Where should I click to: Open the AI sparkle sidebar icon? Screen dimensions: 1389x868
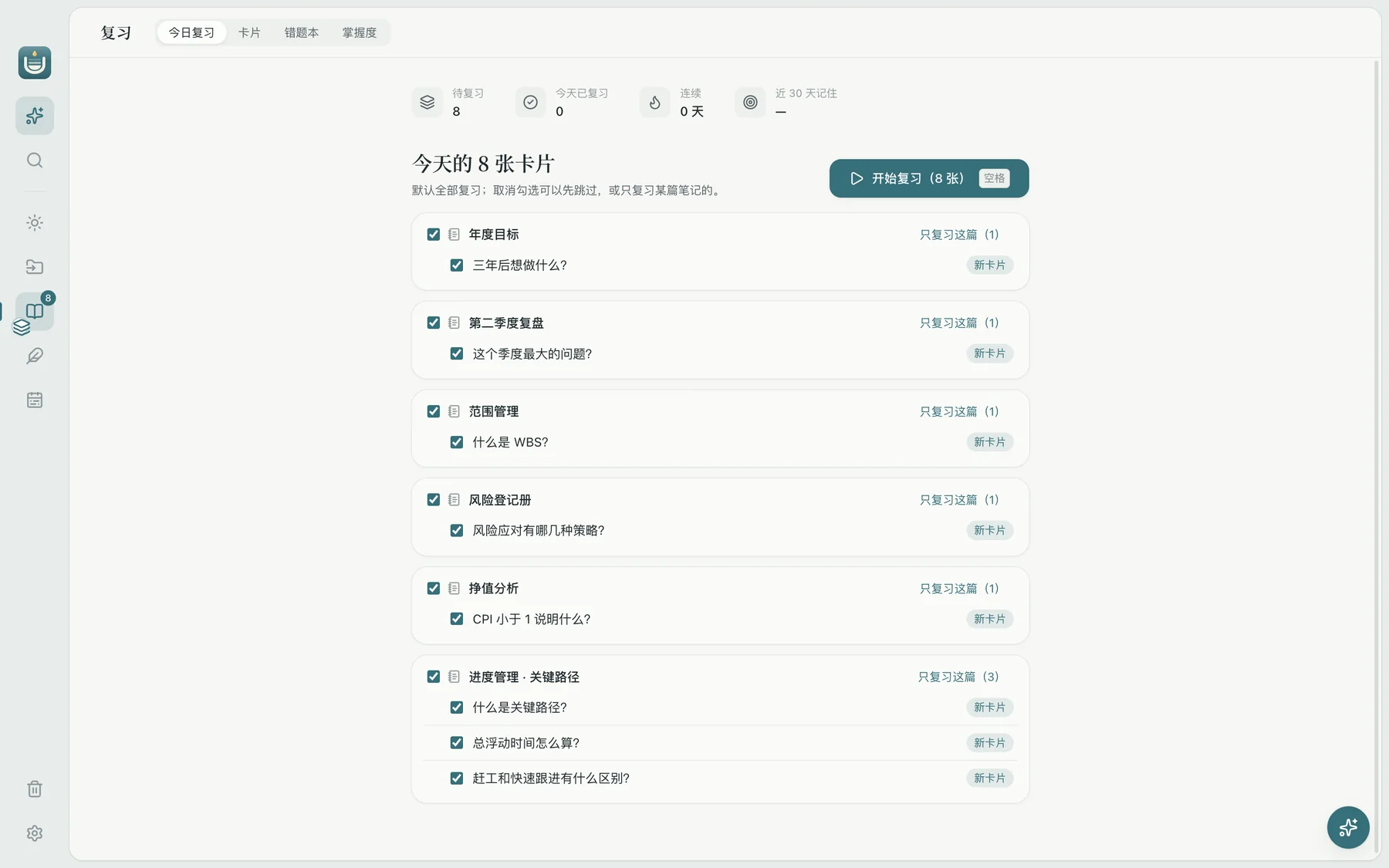click(x=35, y=116)
